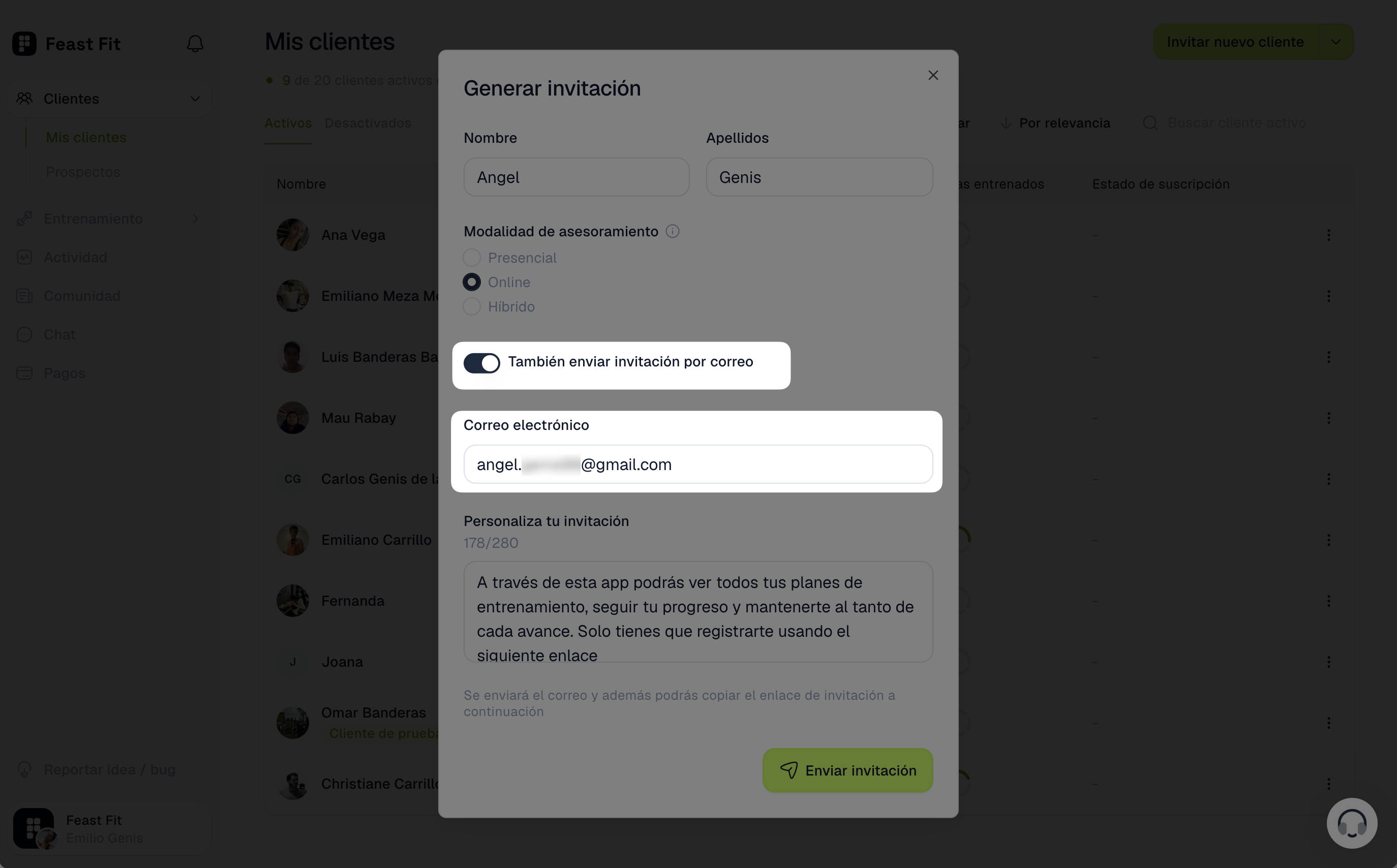Expand the Invitar nuevo cliente dropdown arrow
The image size is (1397, 868).
pos(1336,42)
